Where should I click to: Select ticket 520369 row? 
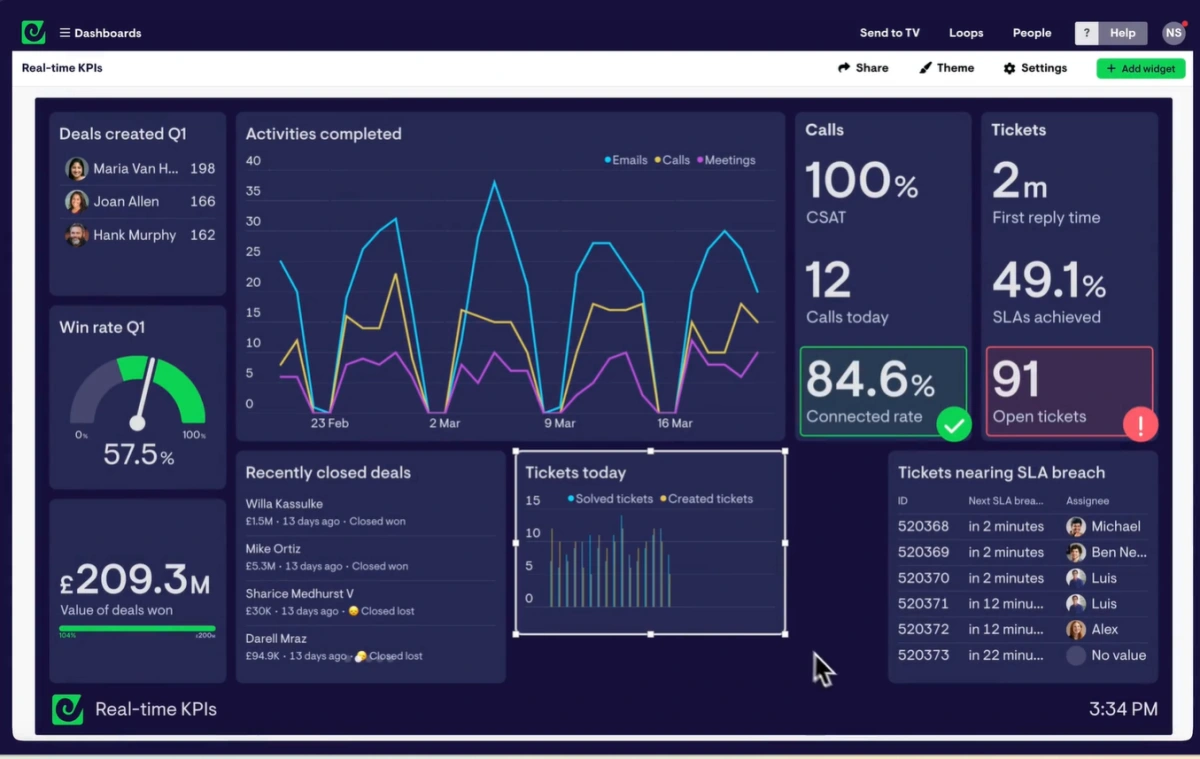point(1022,552)
